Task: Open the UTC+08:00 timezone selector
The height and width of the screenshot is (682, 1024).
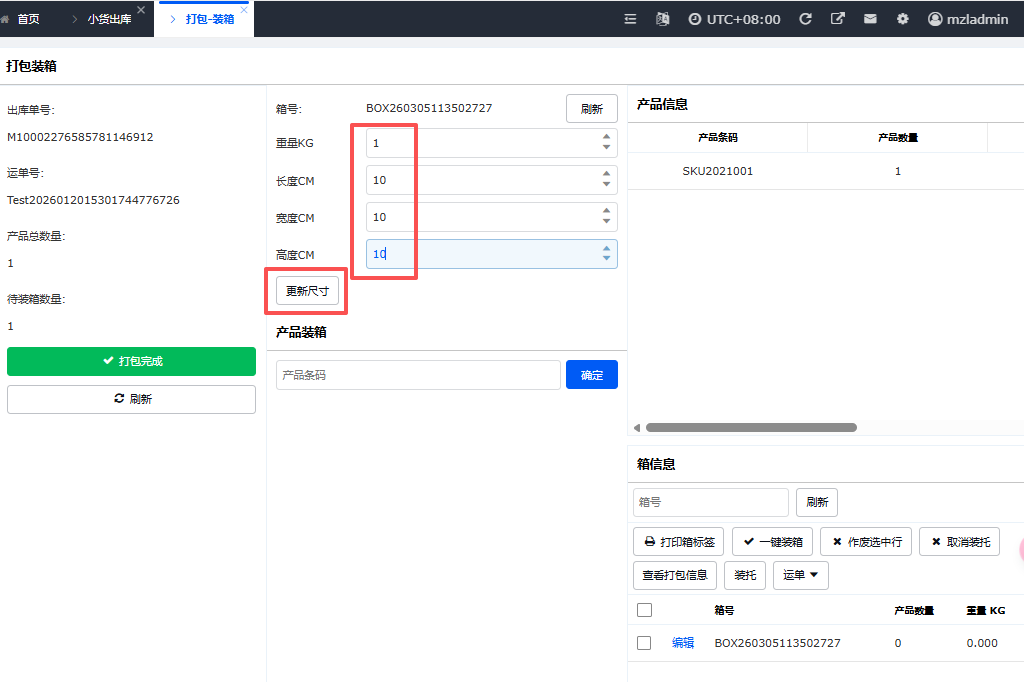Action: coord(734,19)
